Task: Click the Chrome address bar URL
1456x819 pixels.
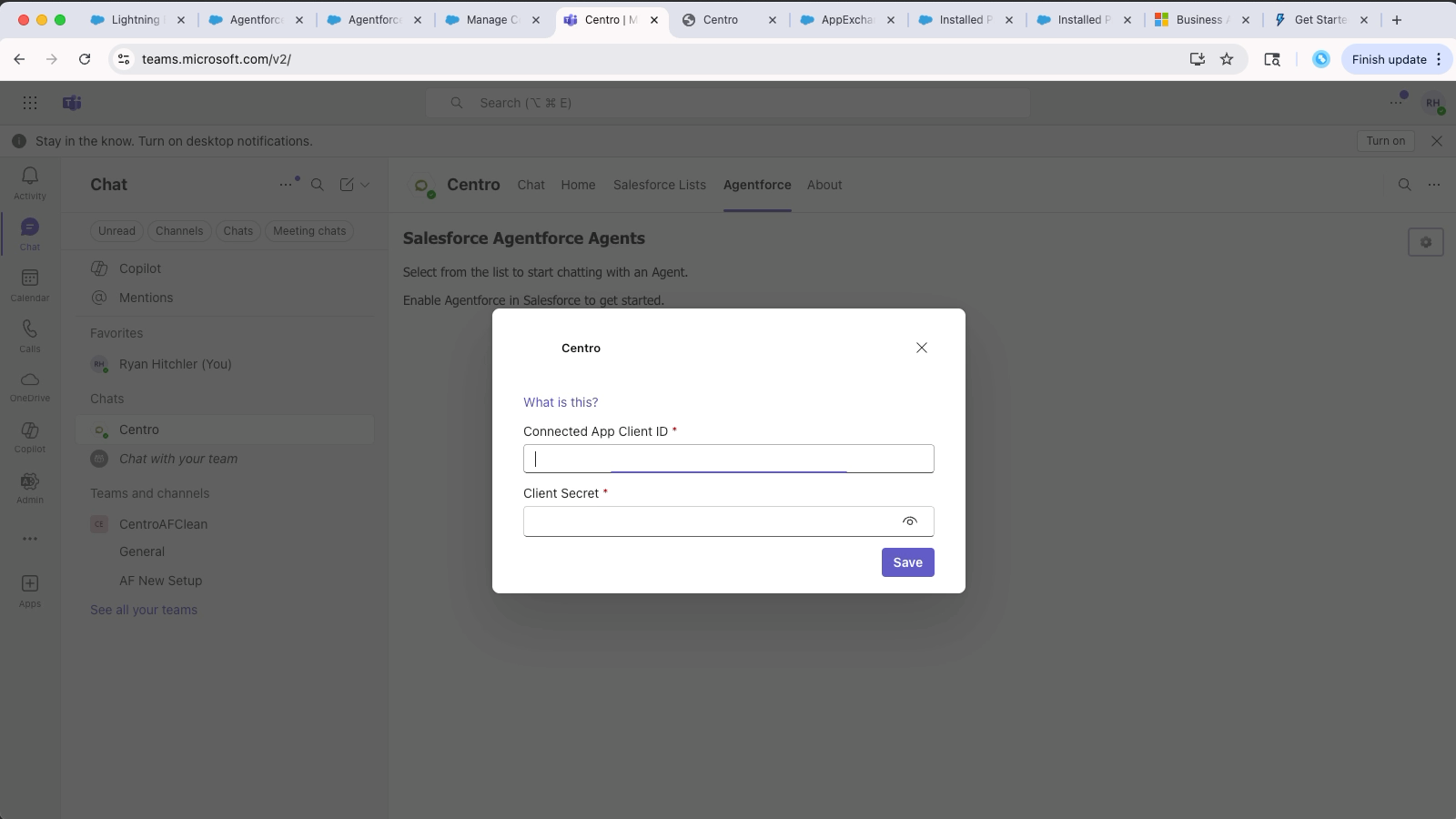Action: tap(217, 59)
